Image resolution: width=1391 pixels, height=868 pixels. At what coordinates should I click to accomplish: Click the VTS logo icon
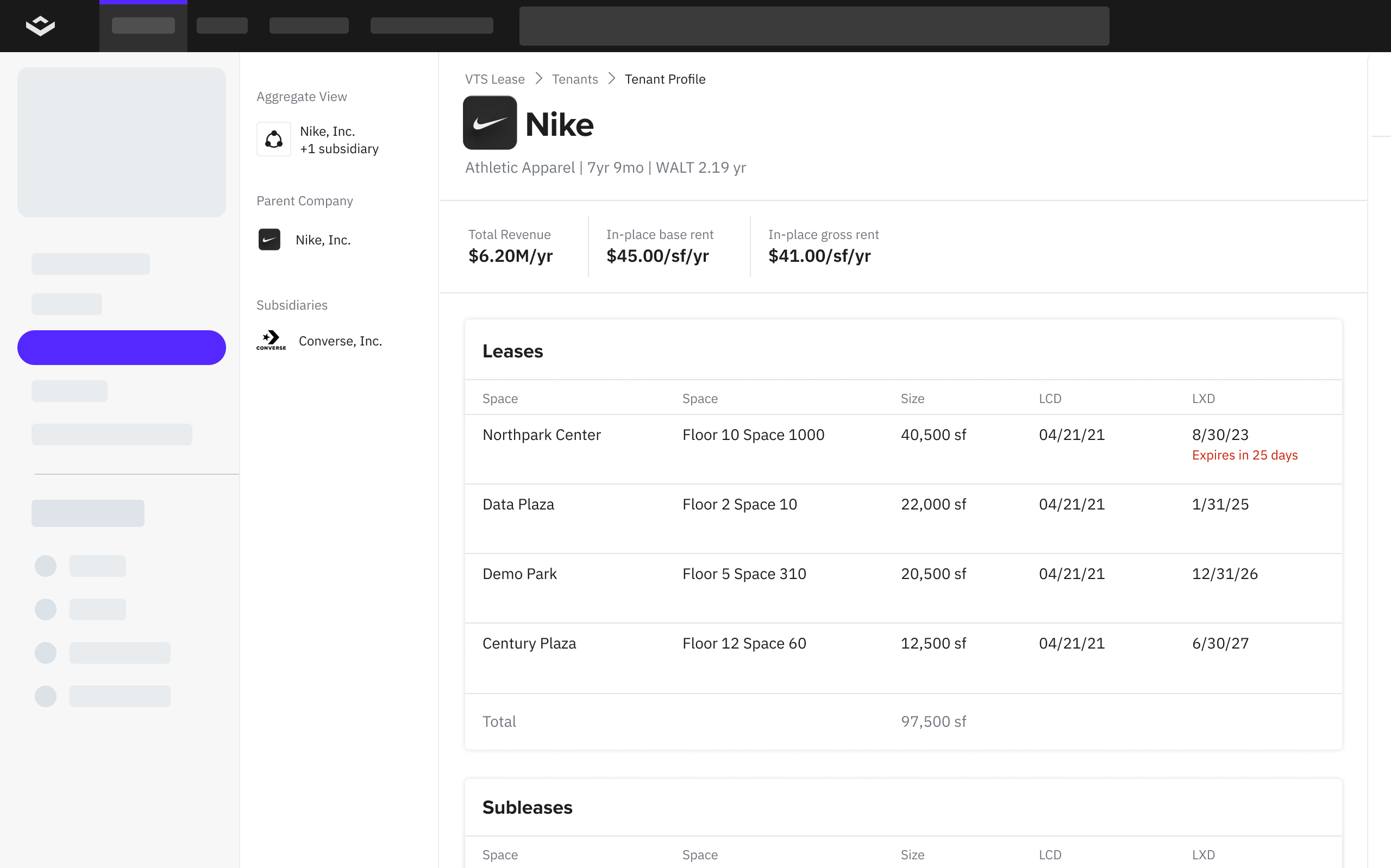pos(40,26)
